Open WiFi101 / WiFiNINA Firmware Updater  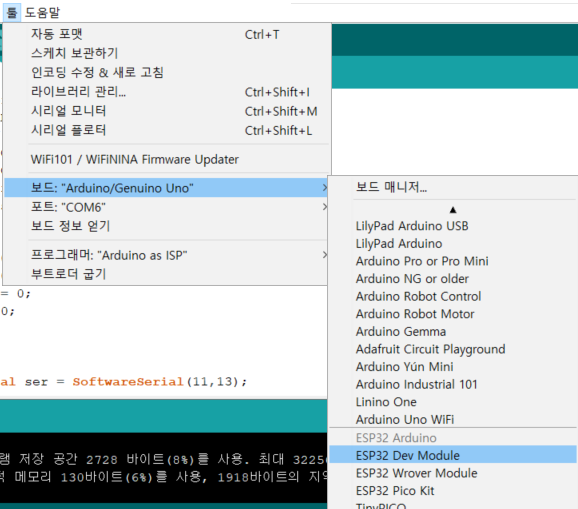click(x=166, y=159)
